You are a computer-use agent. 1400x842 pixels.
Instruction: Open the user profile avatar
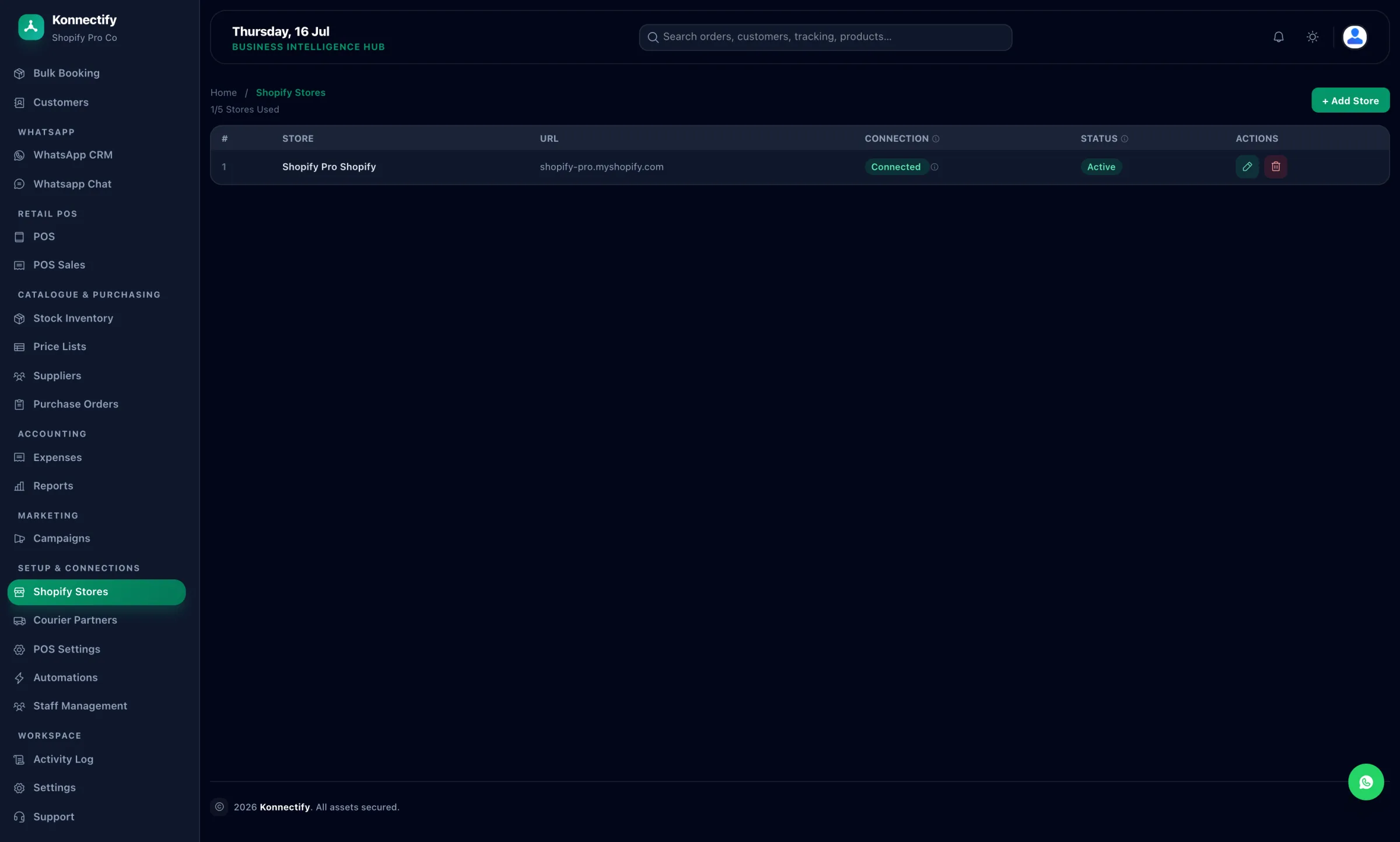[1354, 37]
